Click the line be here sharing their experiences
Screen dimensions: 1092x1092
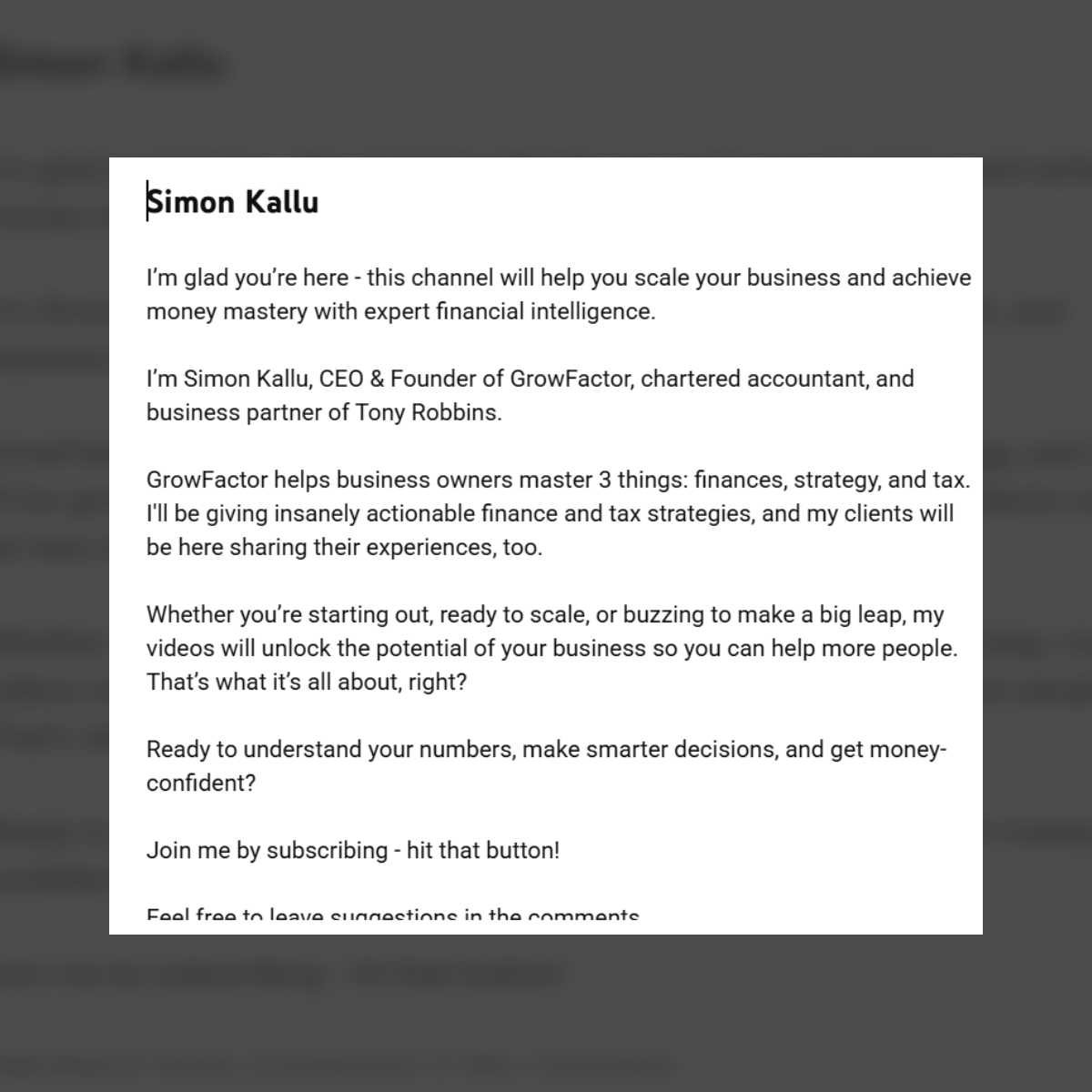pos(345,547)
